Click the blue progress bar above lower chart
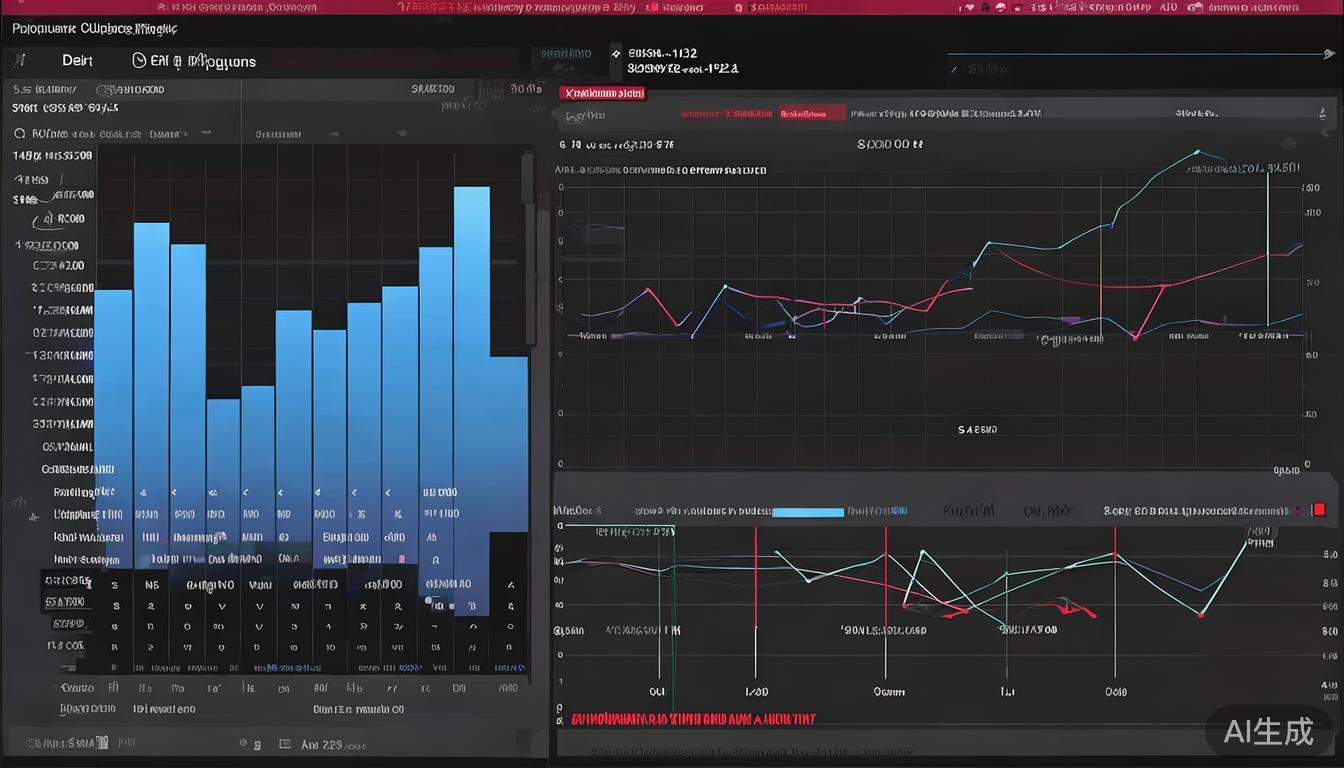The width and height of the screenshot is (1344, 768). click(808, 512)
